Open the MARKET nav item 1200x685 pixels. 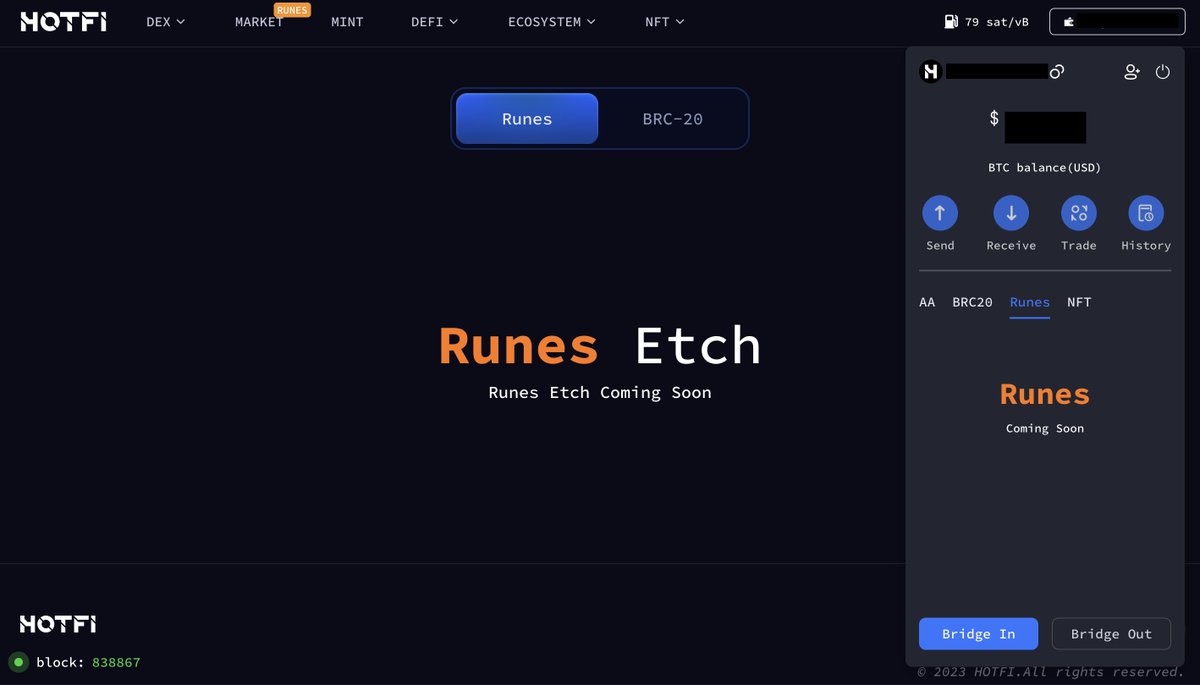259,21
